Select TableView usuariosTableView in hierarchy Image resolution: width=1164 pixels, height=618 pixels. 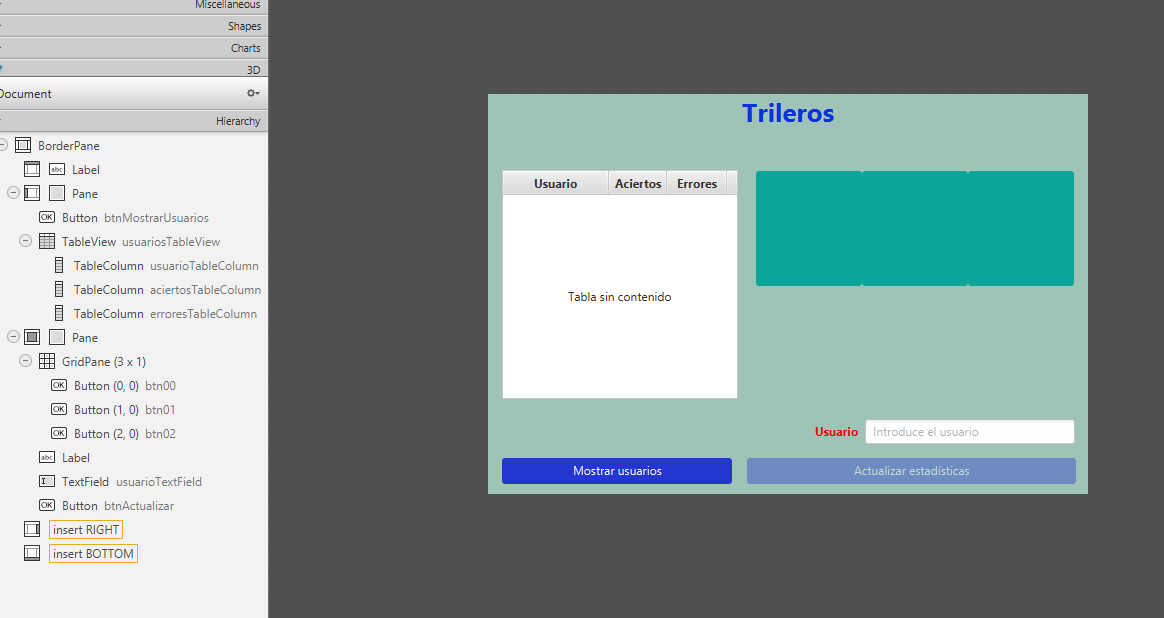tap(134, 241)
